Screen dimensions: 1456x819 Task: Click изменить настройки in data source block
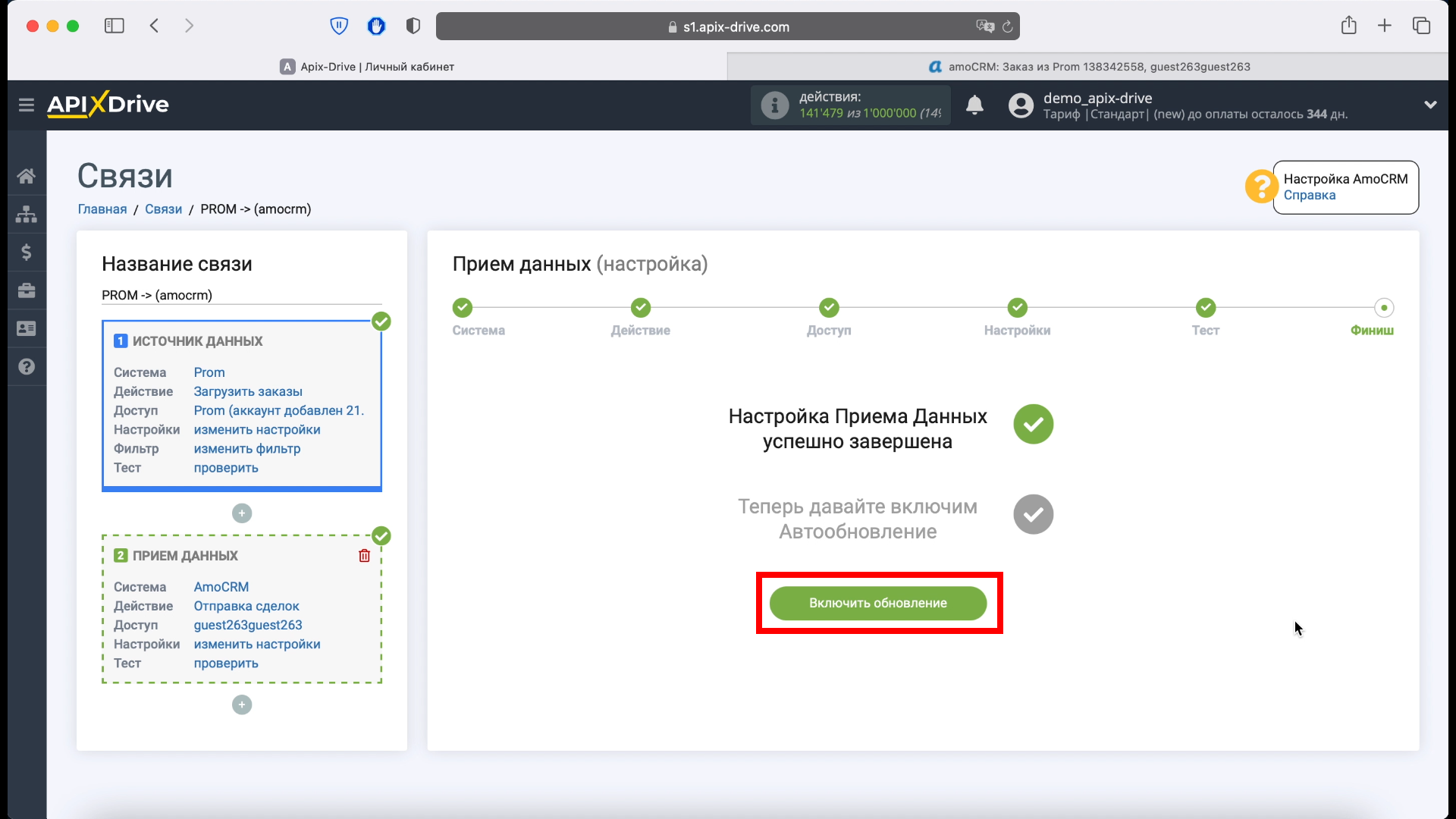pyautogui.click(x=257, y=429)
